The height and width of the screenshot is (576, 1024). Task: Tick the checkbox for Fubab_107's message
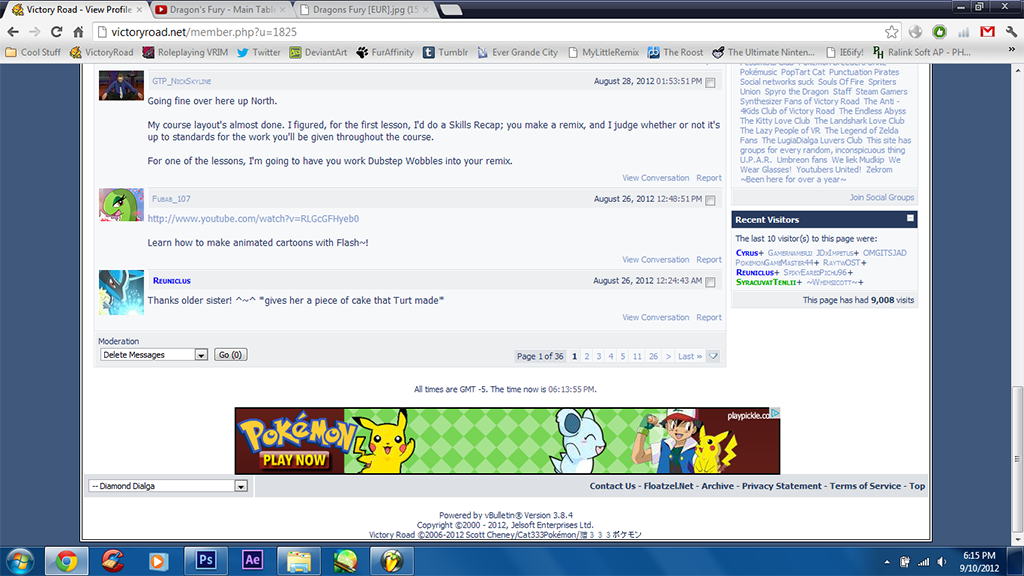(710, 200)
